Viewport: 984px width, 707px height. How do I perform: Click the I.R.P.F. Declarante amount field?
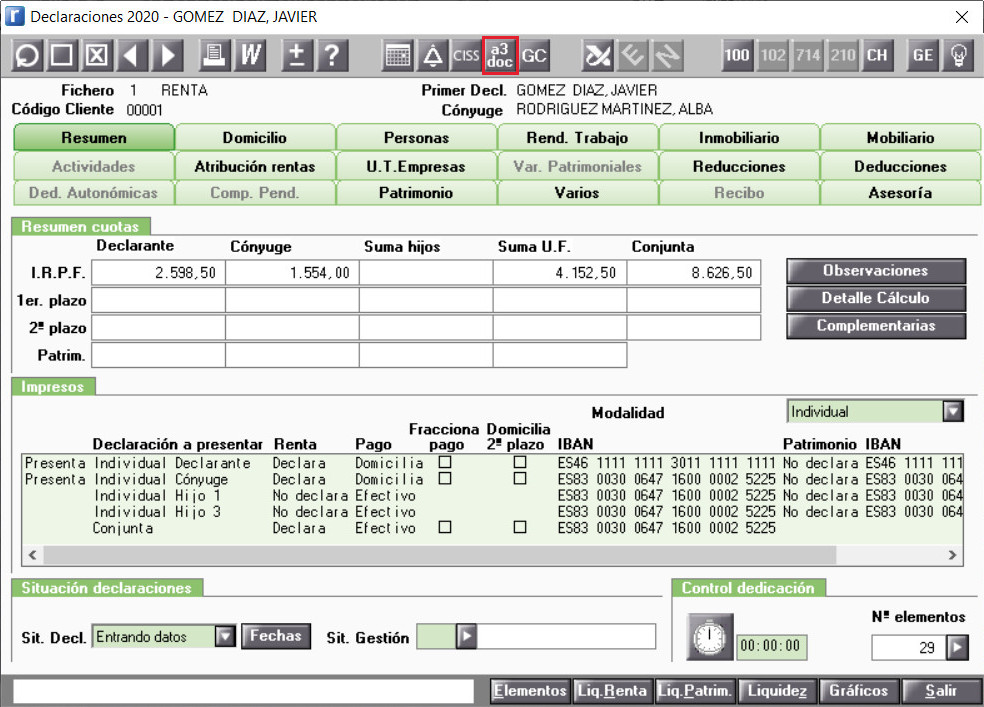159,273
